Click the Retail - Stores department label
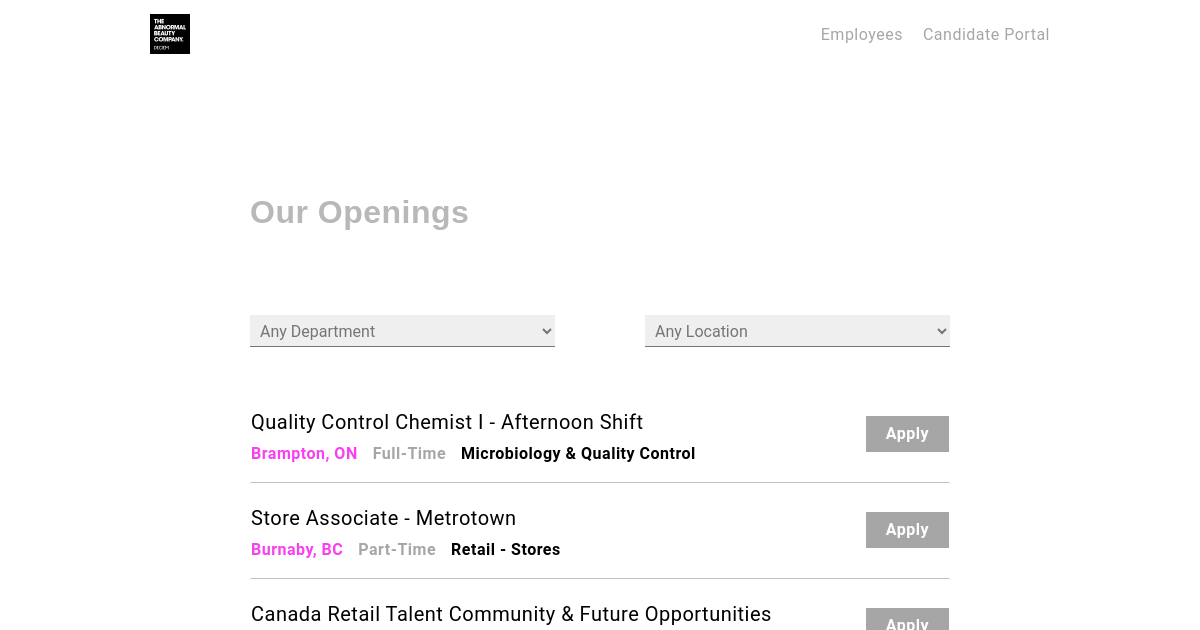Image resolution: width=1200 pixels, height=630 pixels. (x=505, y=549)
